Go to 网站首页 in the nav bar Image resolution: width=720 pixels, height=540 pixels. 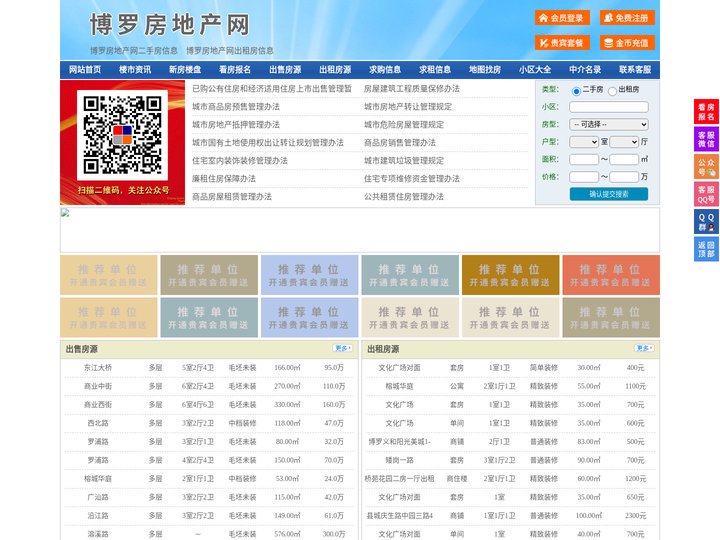tap(85, 70)
